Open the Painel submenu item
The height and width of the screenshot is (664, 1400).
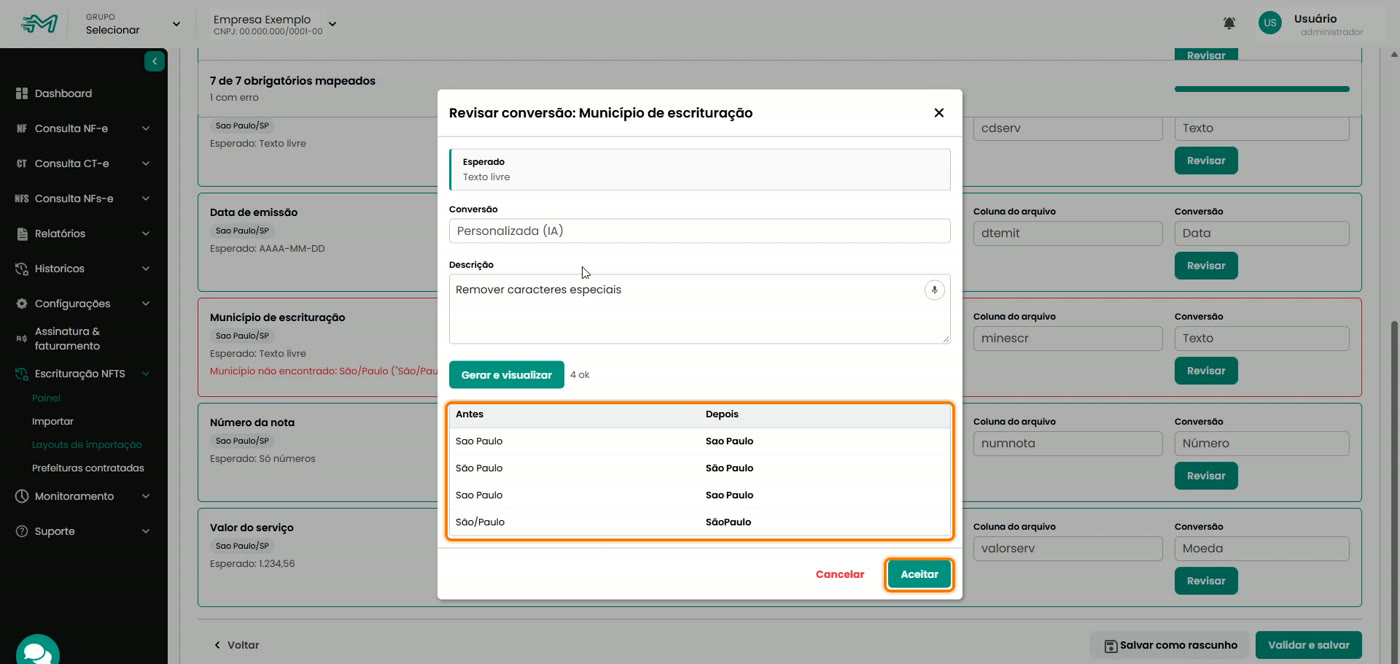[x=46, y=398]
